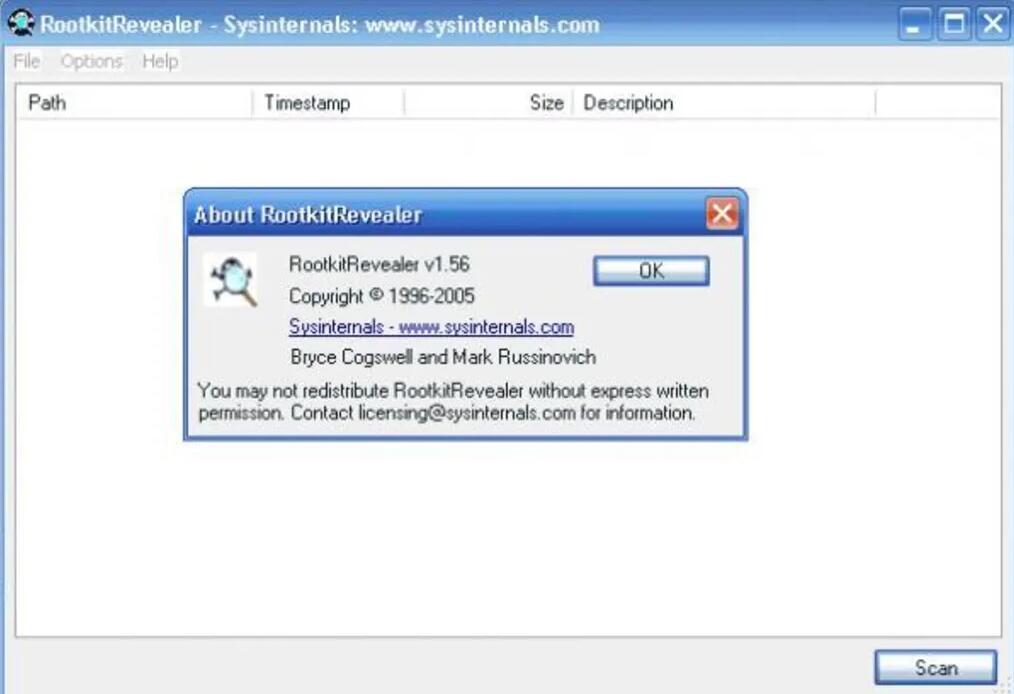1014x694 pixels.
Task: Open the File menu
Action: pos(27,61)
